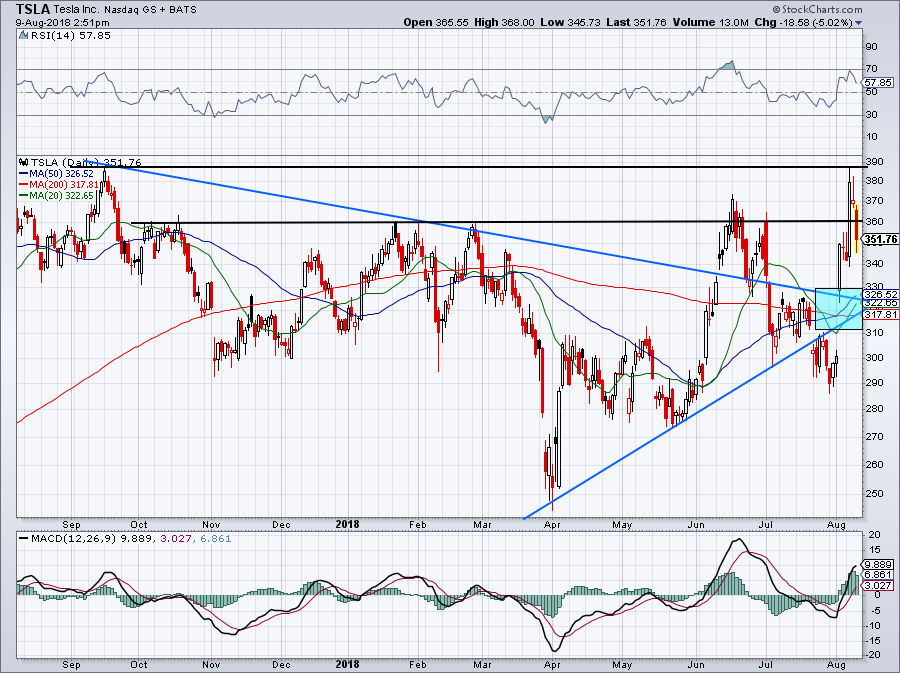Click the 2018 label on the upper date axis
Screen dimensions: 900x673
347,524
